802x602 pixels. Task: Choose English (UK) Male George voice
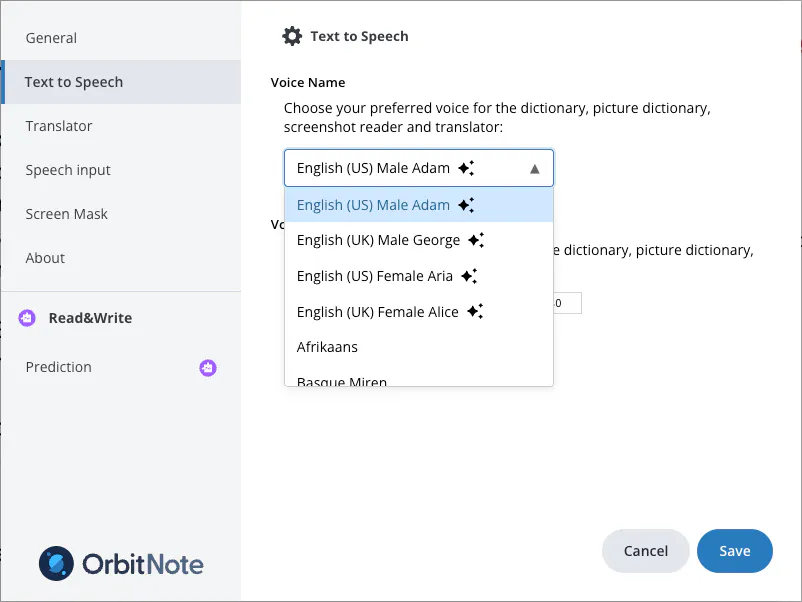click(419, 240)
